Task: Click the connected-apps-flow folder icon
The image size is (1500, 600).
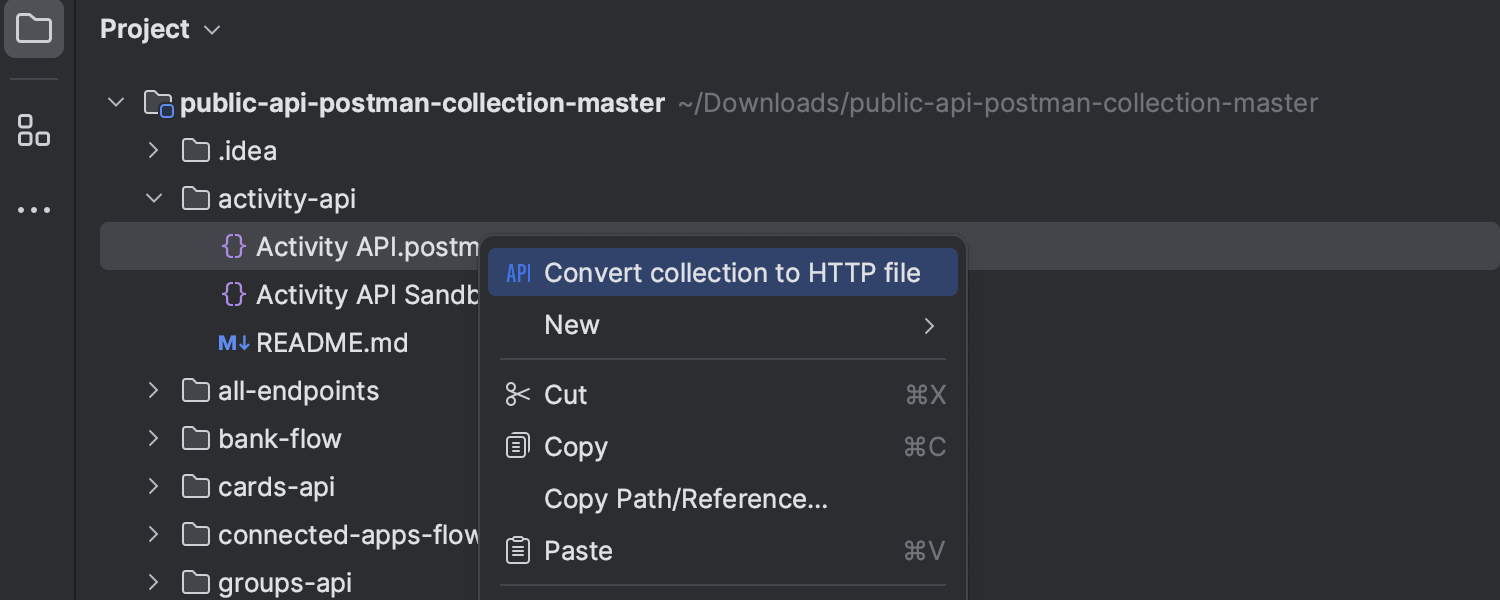Action: click(x=195, y=535)
